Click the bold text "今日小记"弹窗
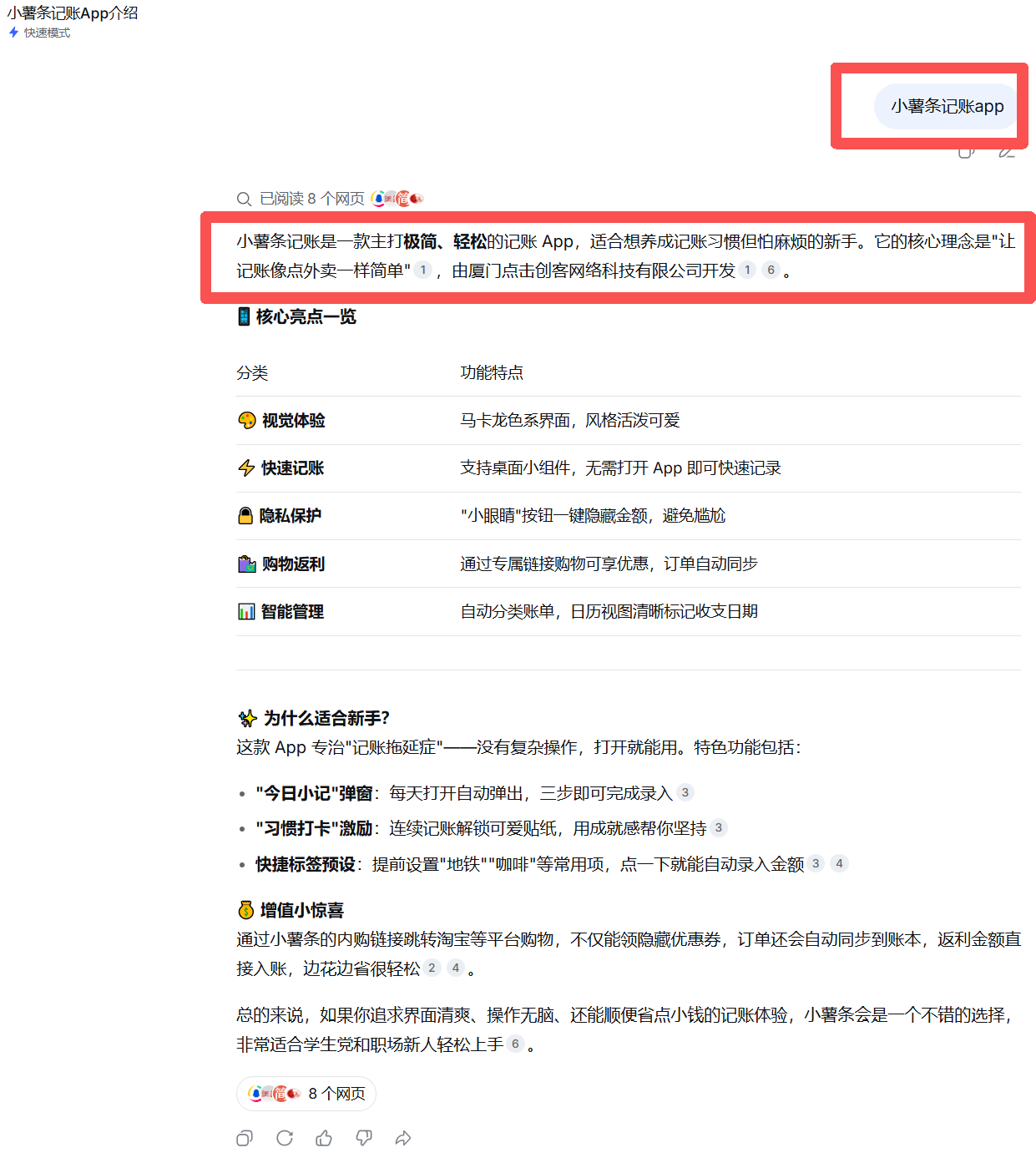This screenshot has width=1036, height=1163. [x=314, y=793]
